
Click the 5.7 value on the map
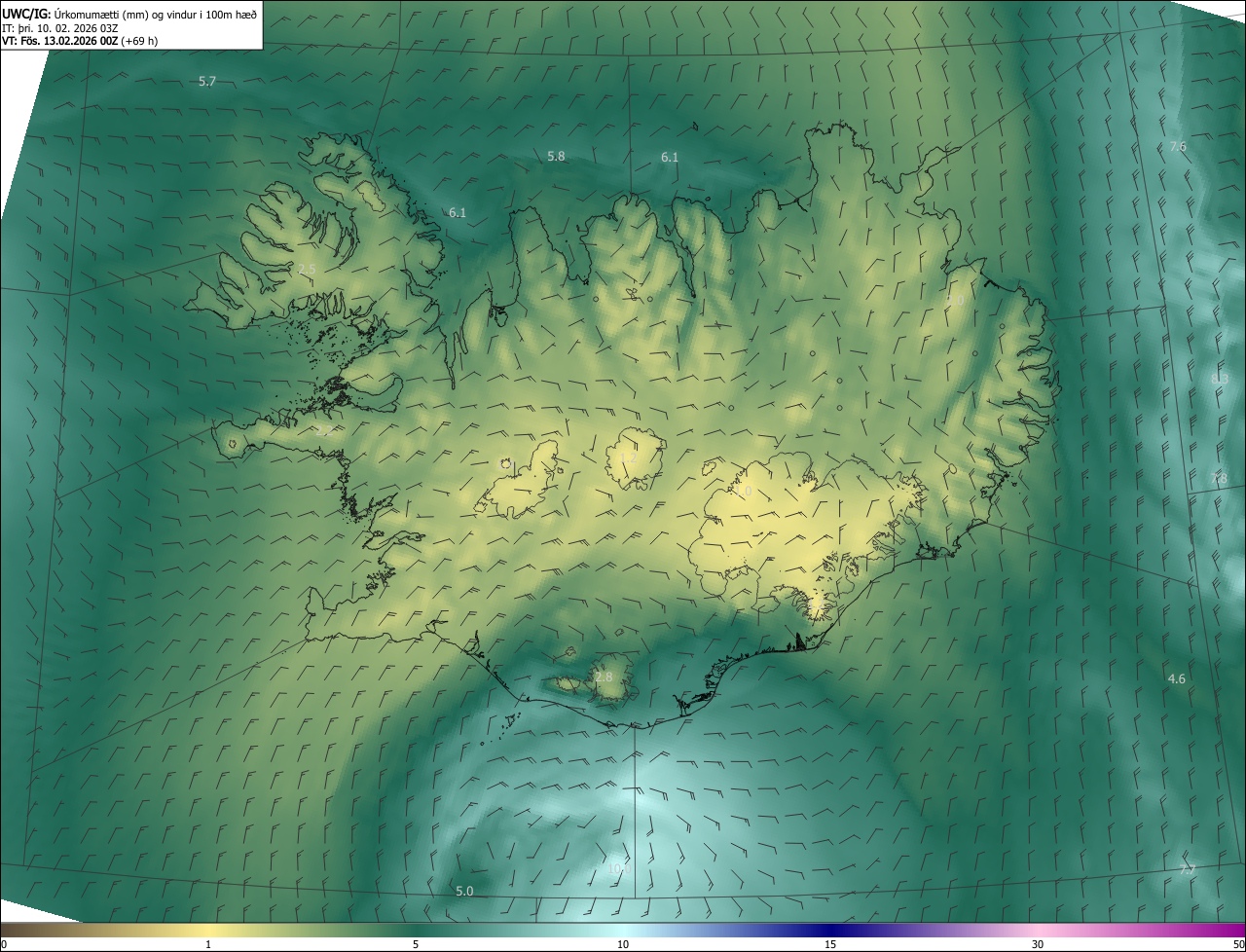click(x=207, y=82)
